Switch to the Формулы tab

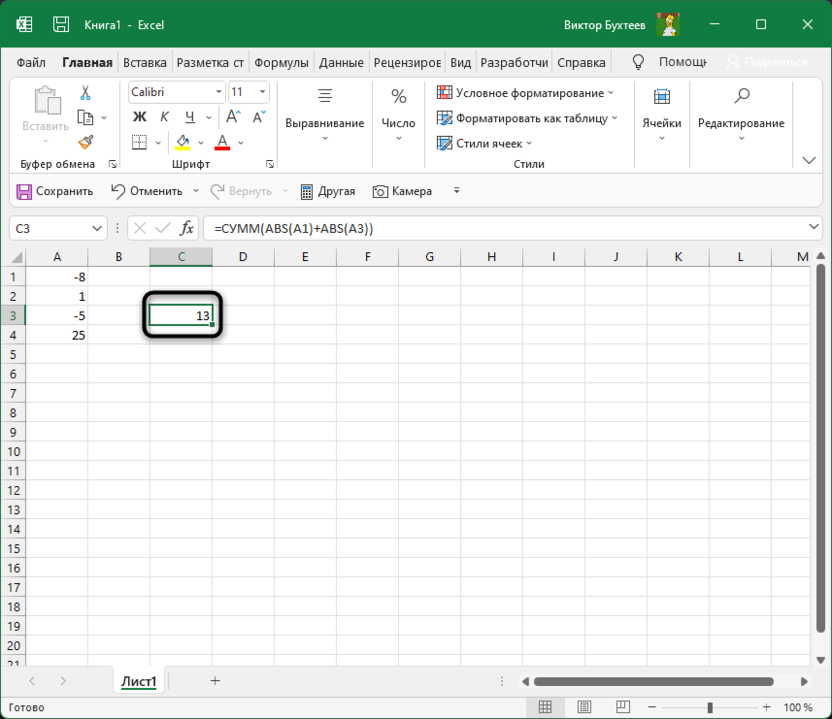coord(281,62)
